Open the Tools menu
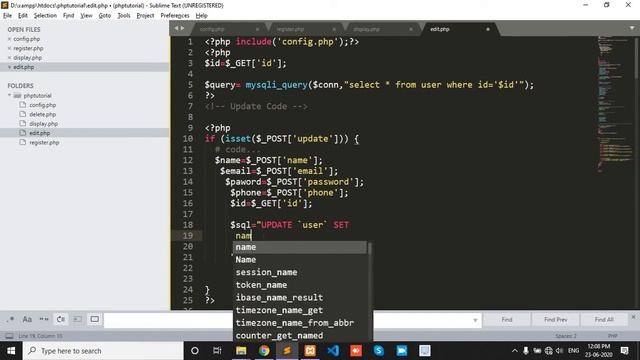Image resolution: width=640 pixels, height=360 pixels. [x=124, y=16]
